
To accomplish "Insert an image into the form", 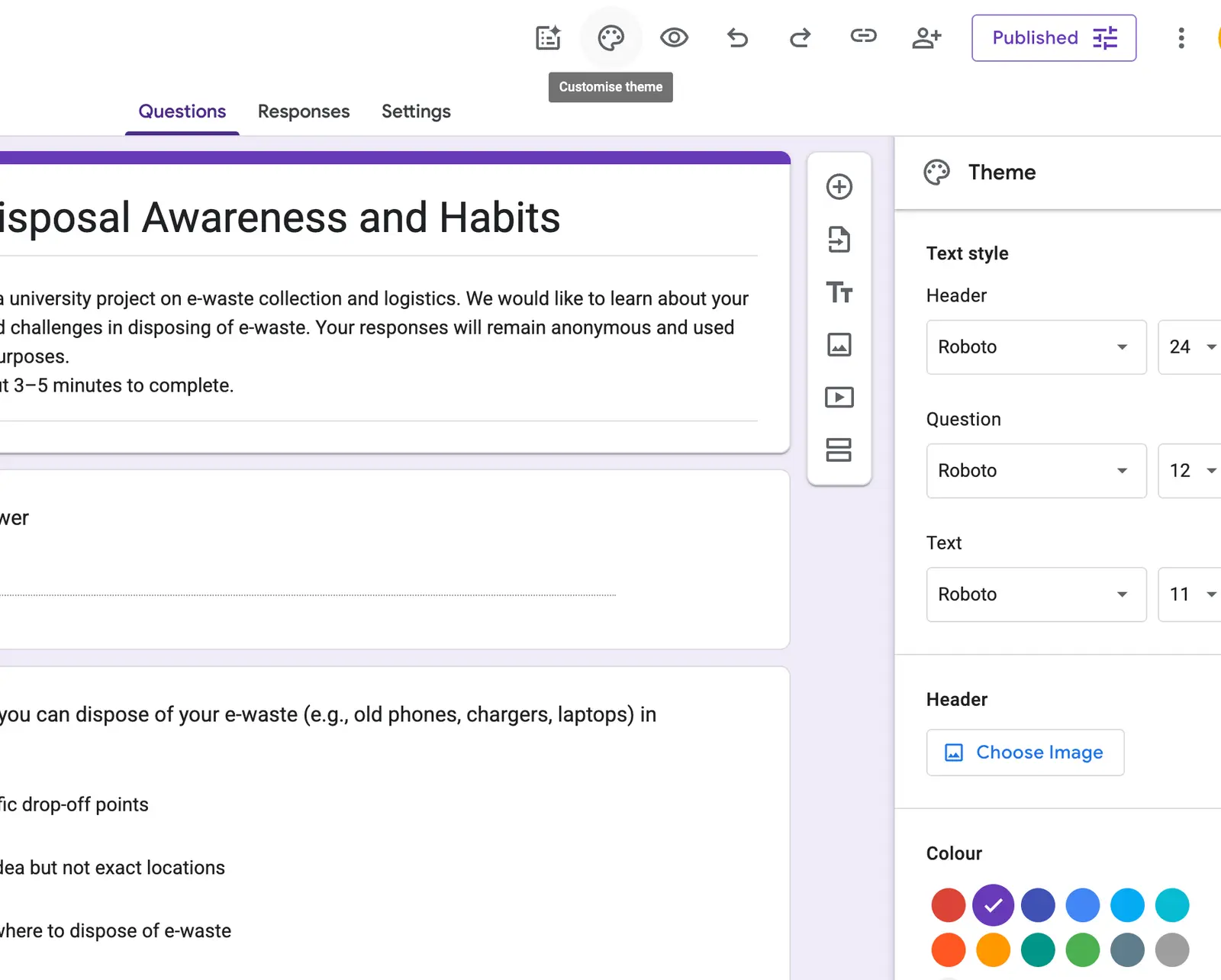I will point(839,345).
